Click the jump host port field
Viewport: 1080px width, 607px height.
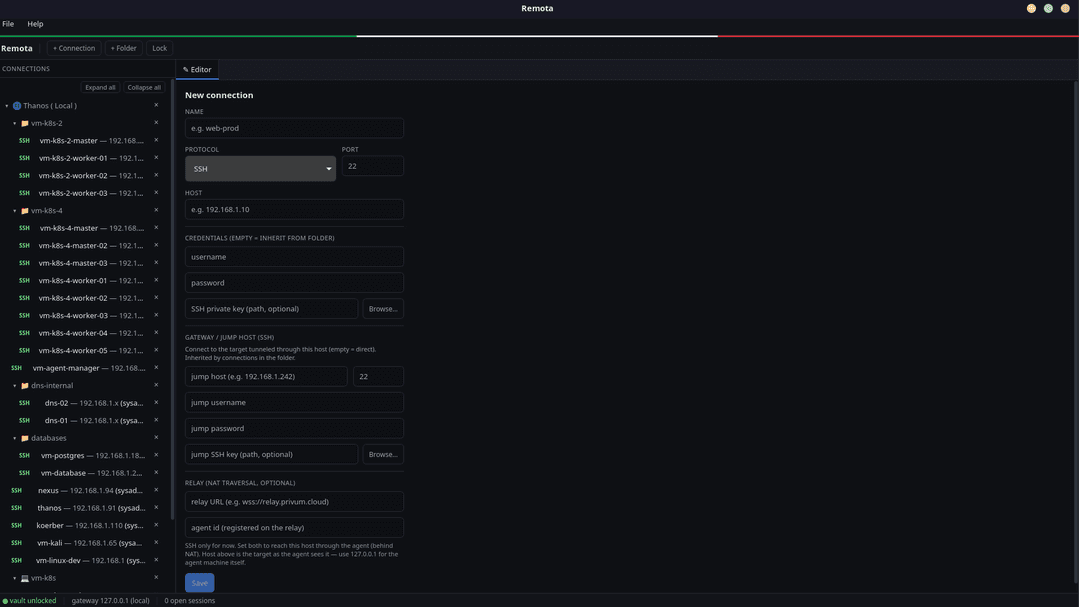coord(378,377)
